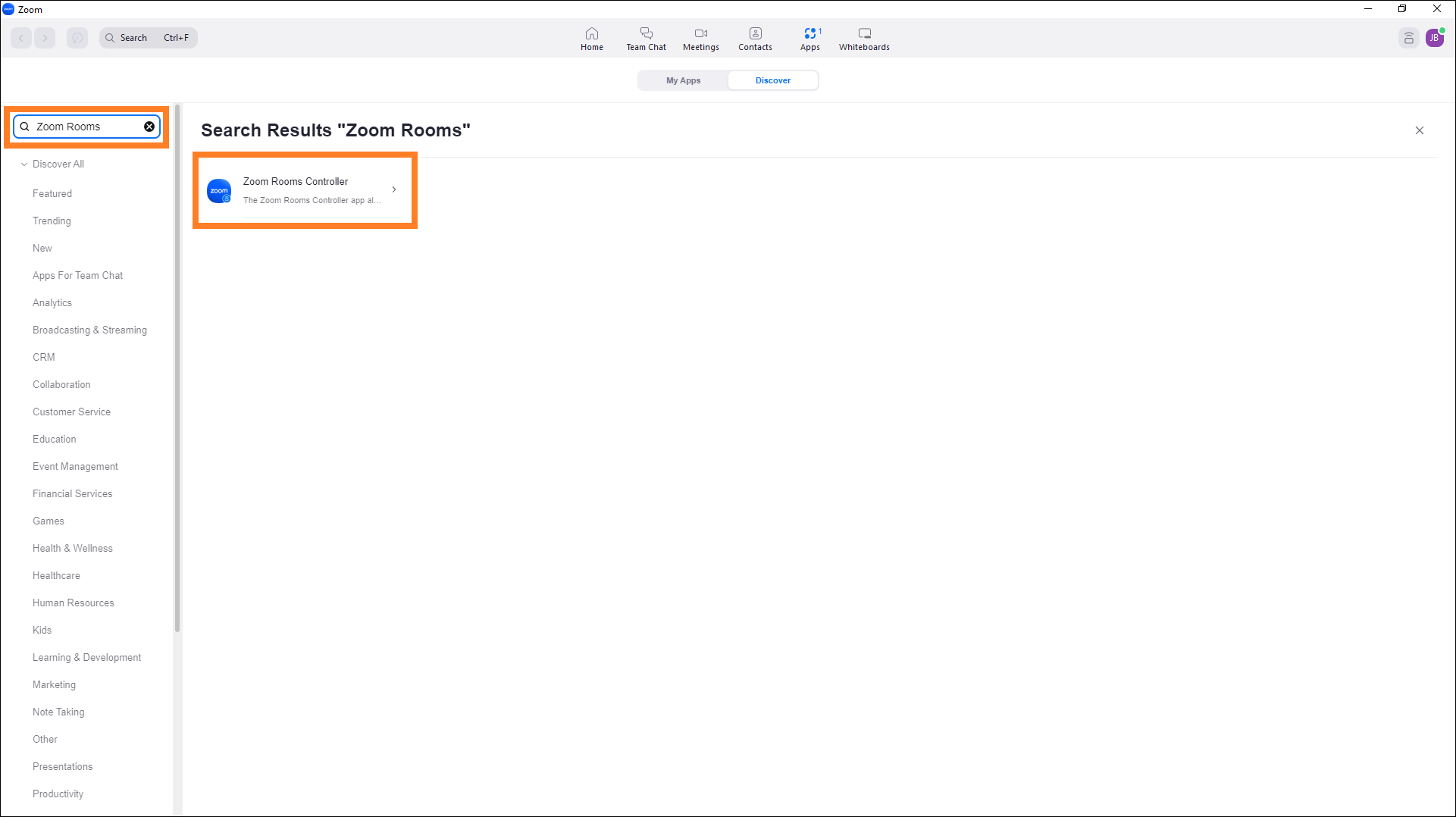Open the Apps For Team Chat category
Viewport: 1456px width, 817px height.
click(x=77, y=275)
